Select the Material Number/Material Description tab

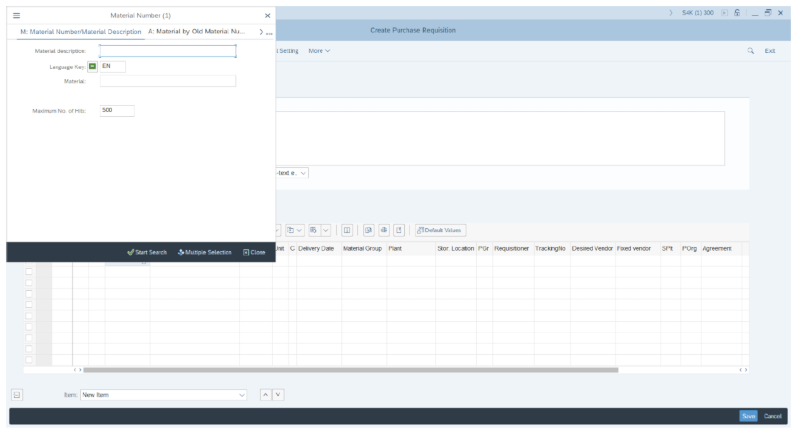80,32
